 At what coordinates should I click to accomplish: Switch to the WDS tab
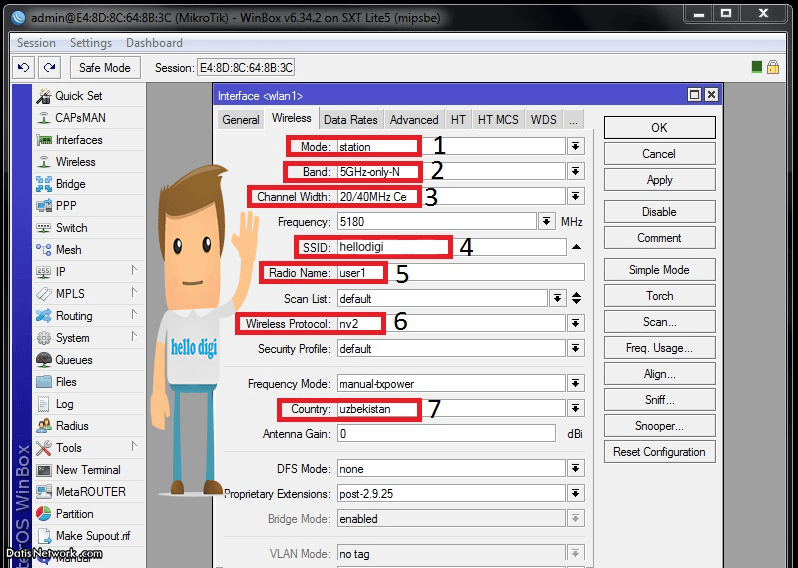pyautogui.click(x=544, y=120)
